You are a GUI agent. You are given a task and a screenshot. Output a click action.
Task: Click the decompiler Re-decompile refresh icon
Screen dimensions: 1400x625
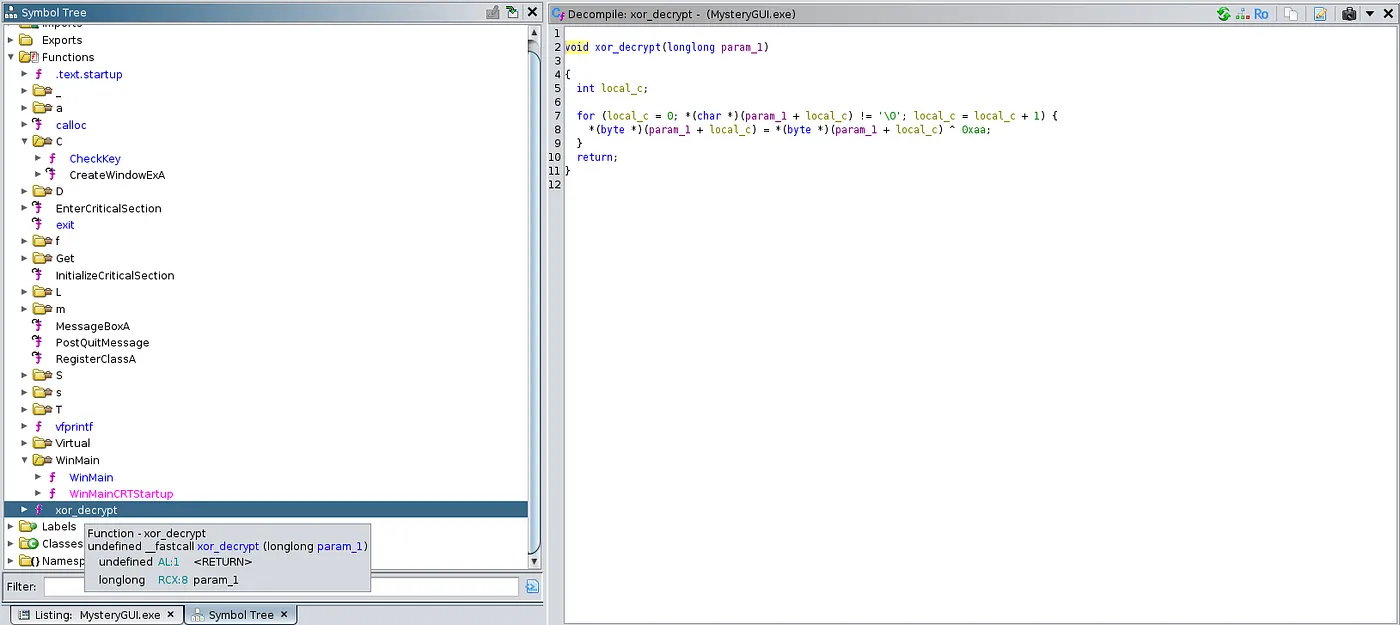coord(1223,14)
